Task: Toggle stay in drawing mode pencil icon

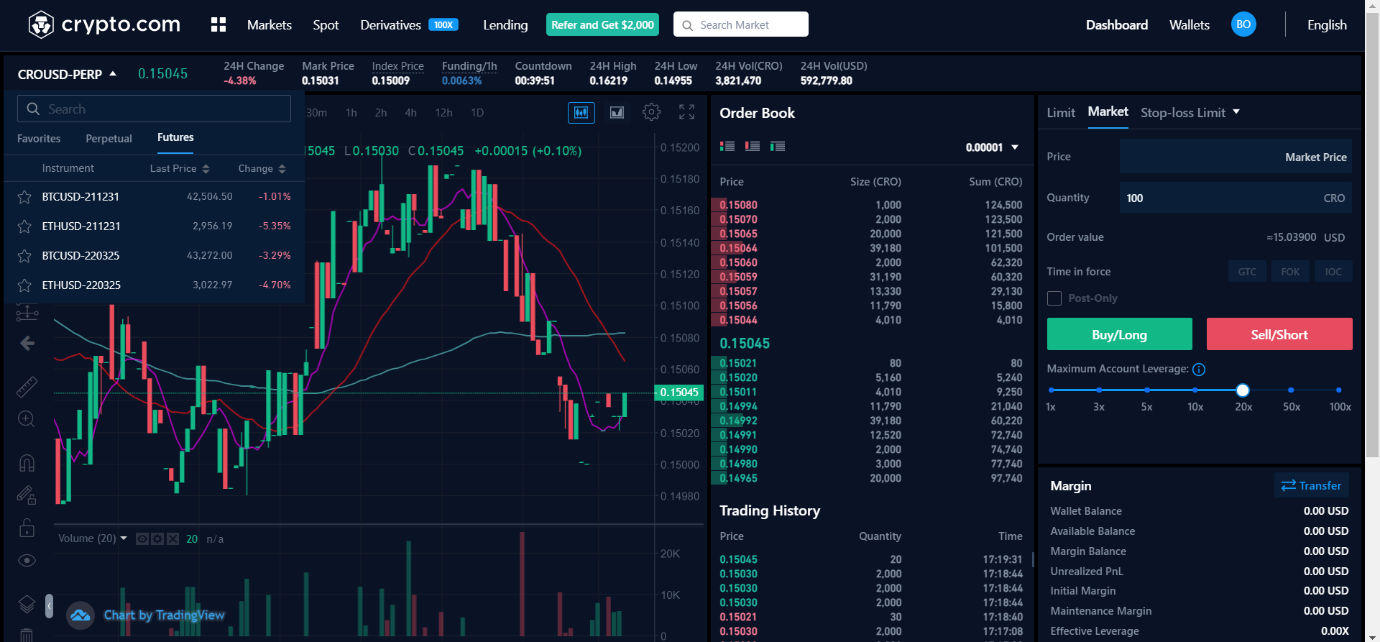Action: (x=27, y=495)
